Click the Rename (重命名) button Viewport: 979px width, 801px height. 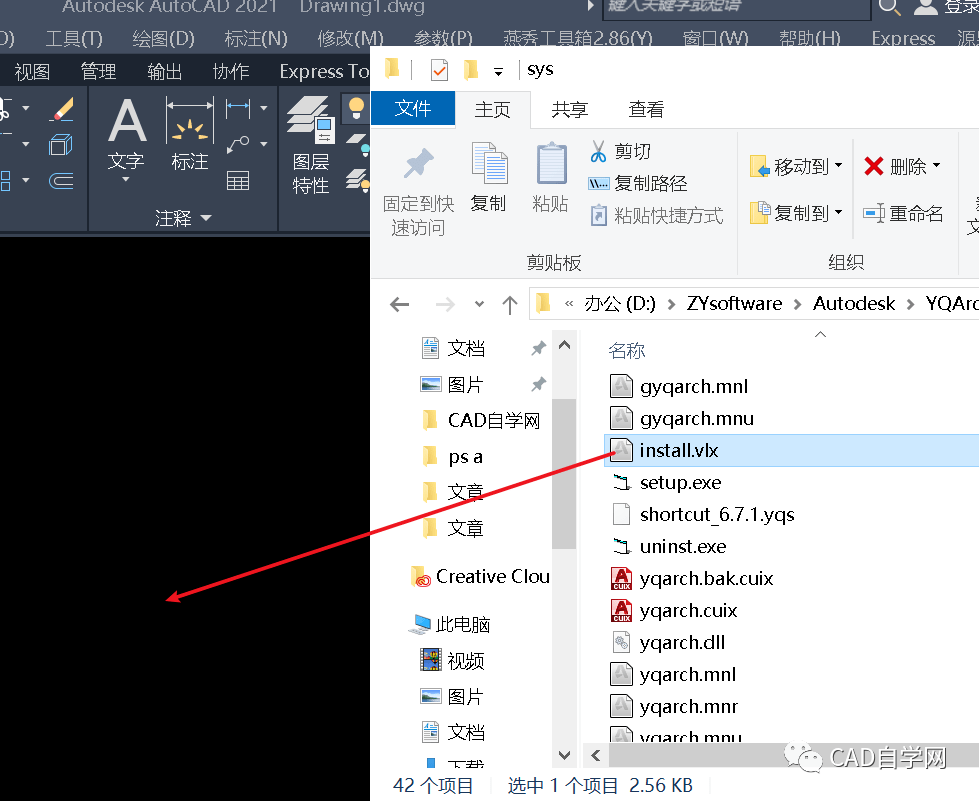click(x=905, y=213)
